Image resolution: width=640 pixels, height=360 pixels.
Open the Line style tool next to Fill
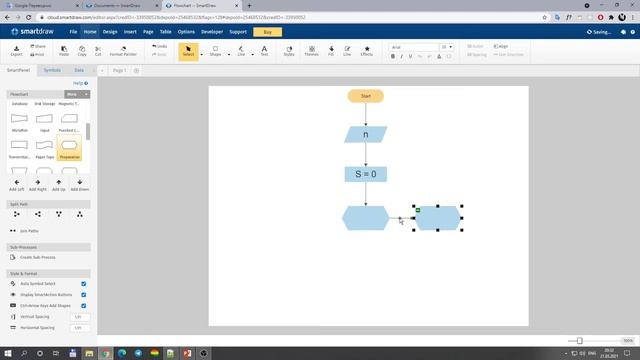[347, 51]
